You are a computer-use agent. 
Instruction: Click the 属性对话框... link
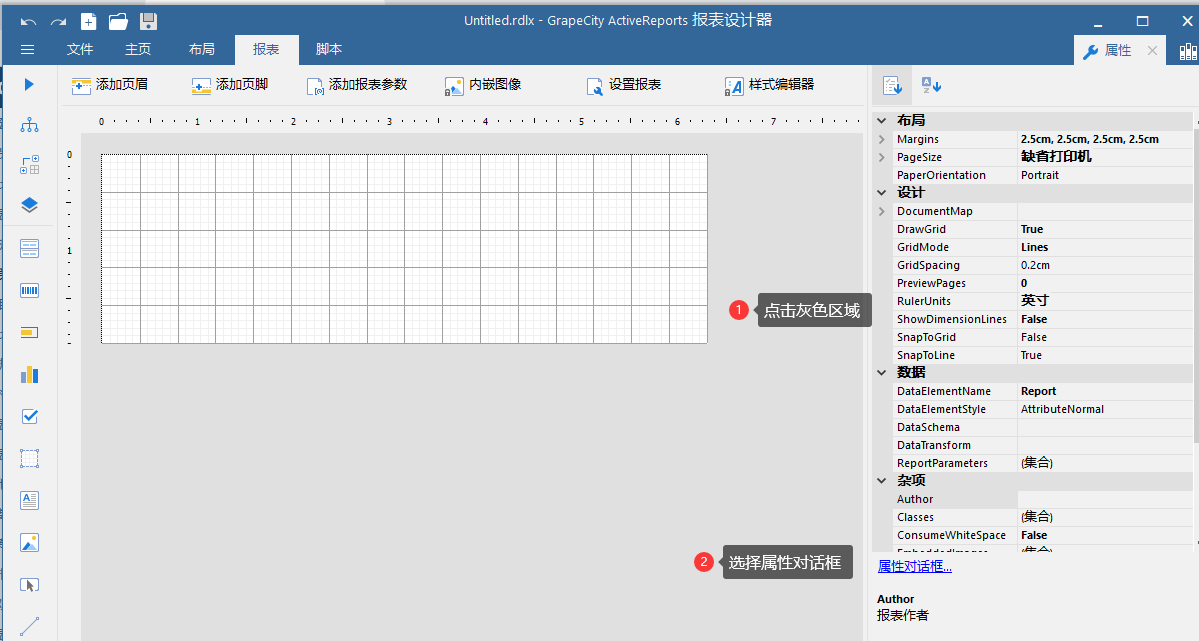pos(915,566)
